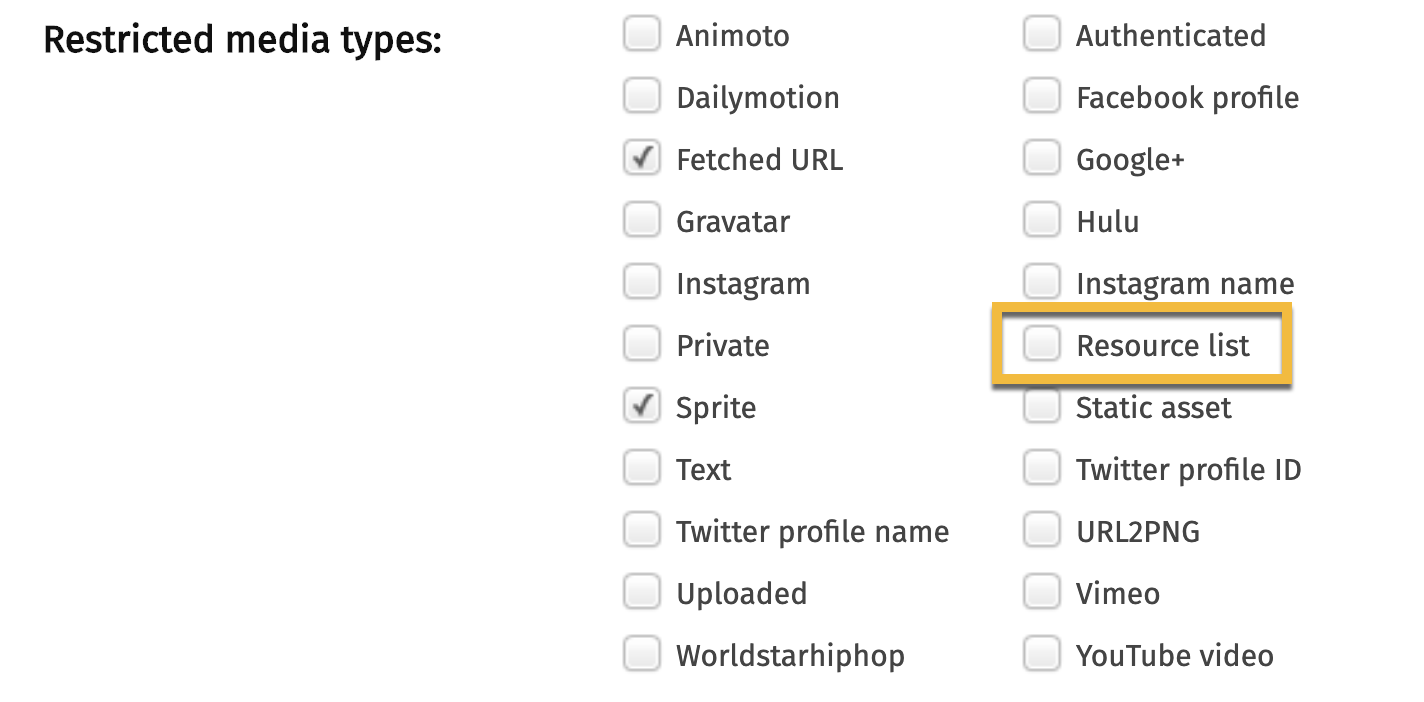Check the Vimeo restriction checkbox
This screenshot has width=1424, height=702.
tap(1042, 591)
